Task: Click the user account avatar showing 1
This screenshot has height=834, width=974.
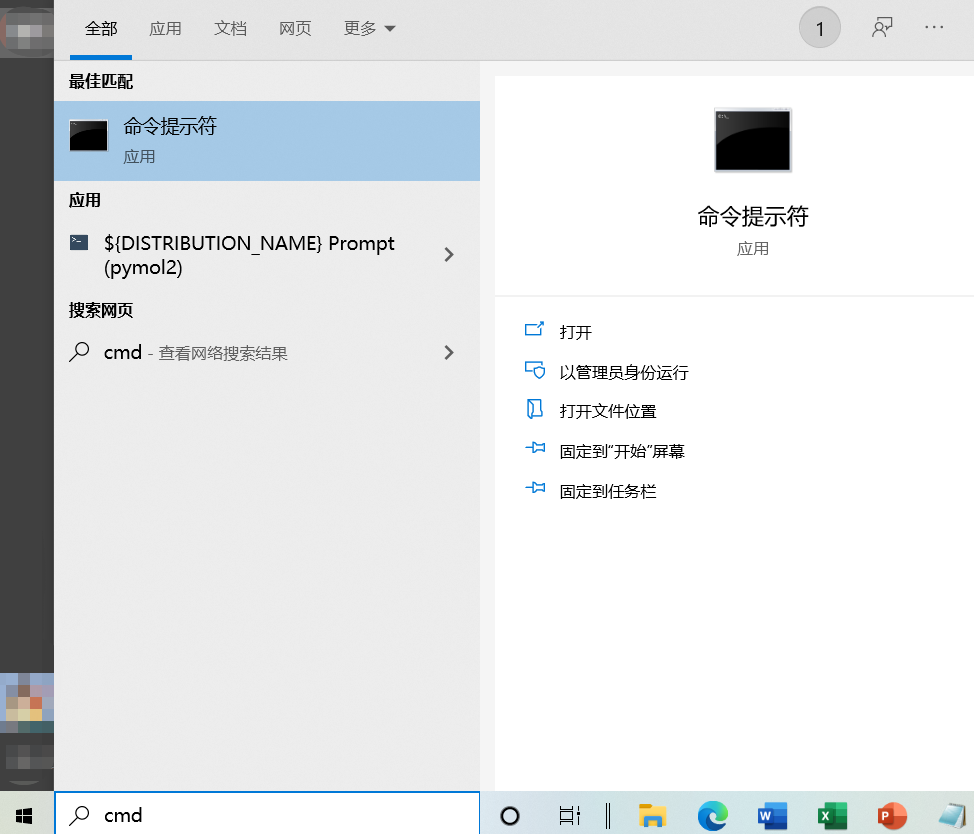Action: pos(820,27)
